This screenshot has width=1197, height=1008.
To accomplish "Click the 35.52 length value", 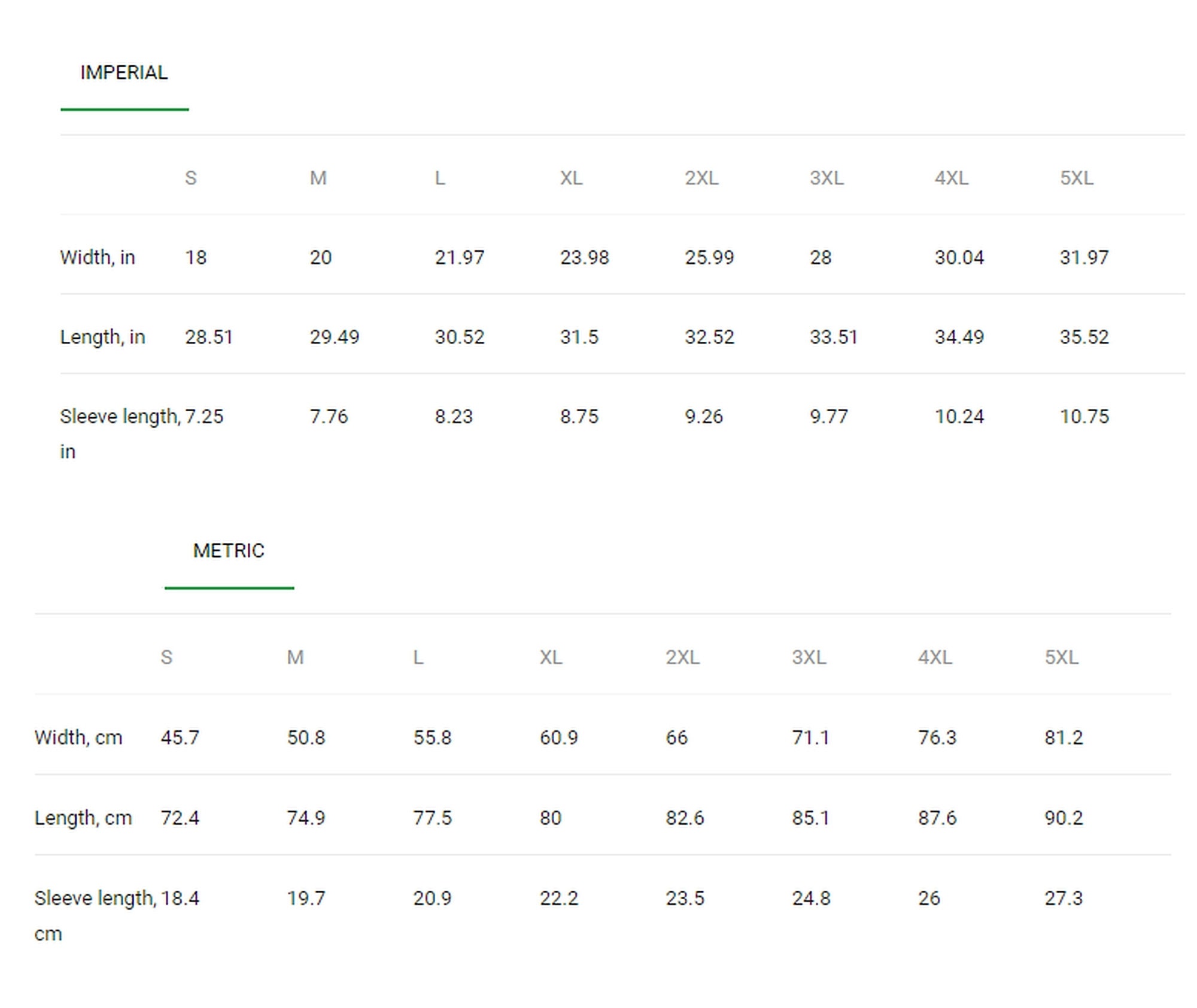I will click(1084, 337).
